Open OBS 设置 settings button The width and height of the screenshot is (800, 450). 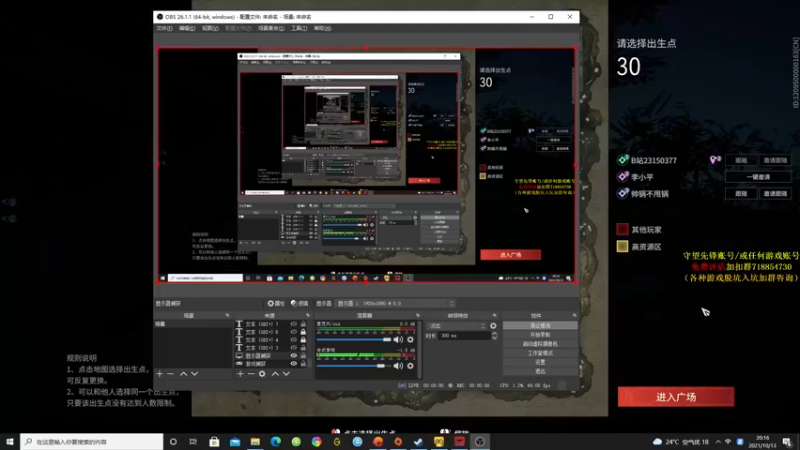point(540,362)
